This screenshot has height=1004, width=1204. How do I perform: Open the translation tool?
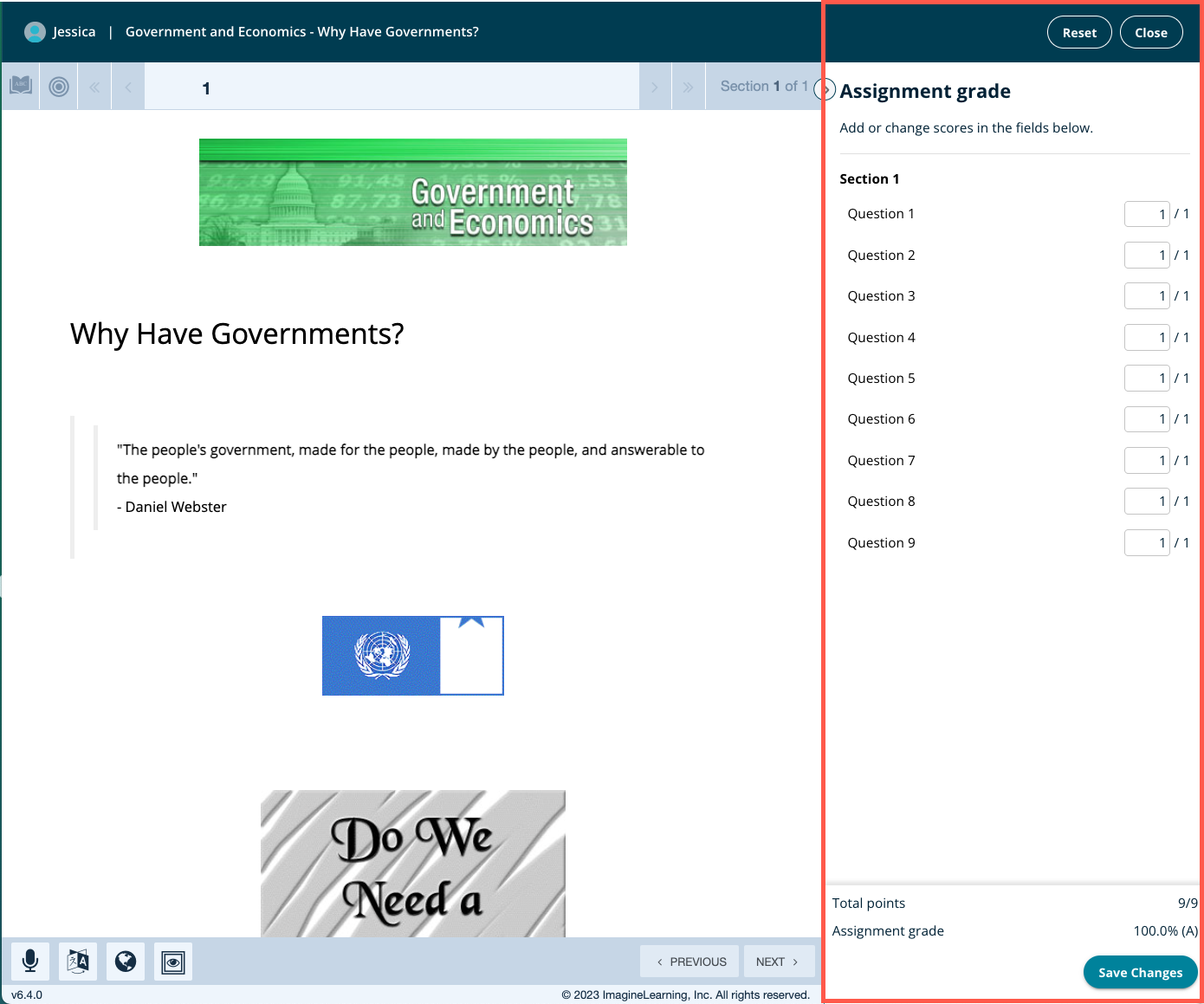78,962
